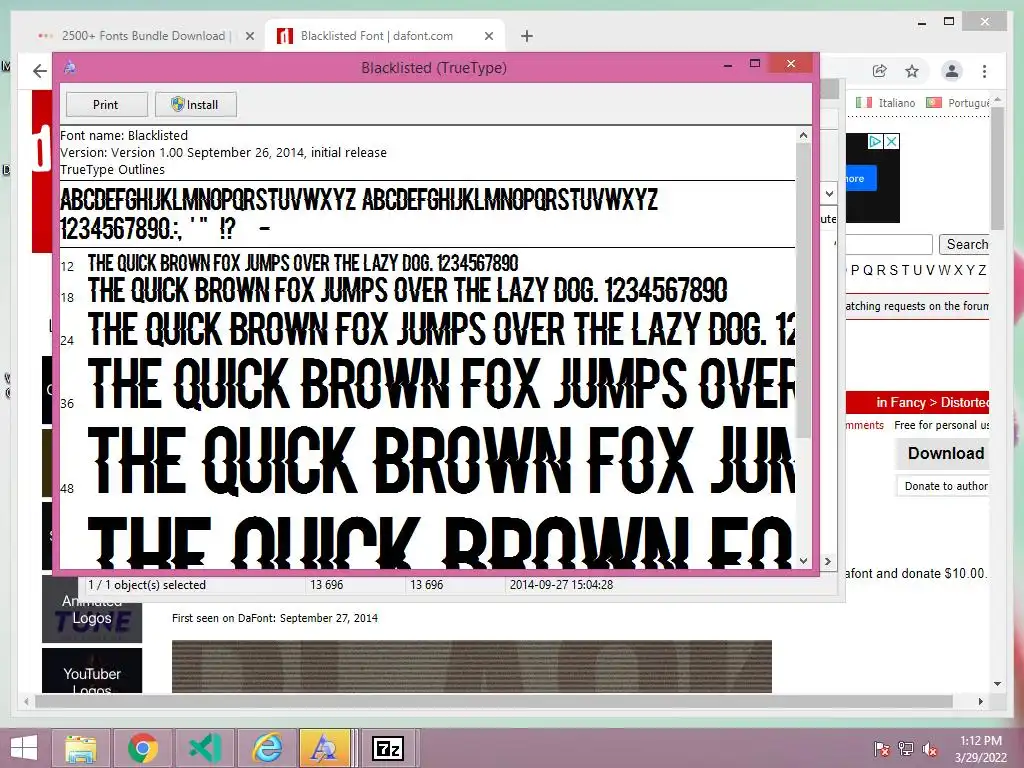Image resolution: width=1024 pixels, height=768 pixels.
Task: Switch site language to Italiano
Action: tap(897, 103)
